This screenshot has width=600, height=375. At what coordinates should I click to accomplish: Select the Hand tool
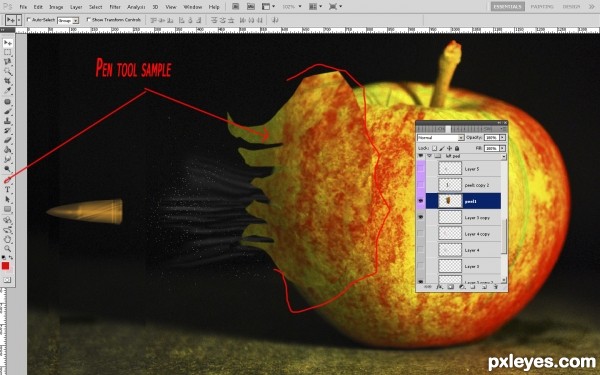(8, 240)
